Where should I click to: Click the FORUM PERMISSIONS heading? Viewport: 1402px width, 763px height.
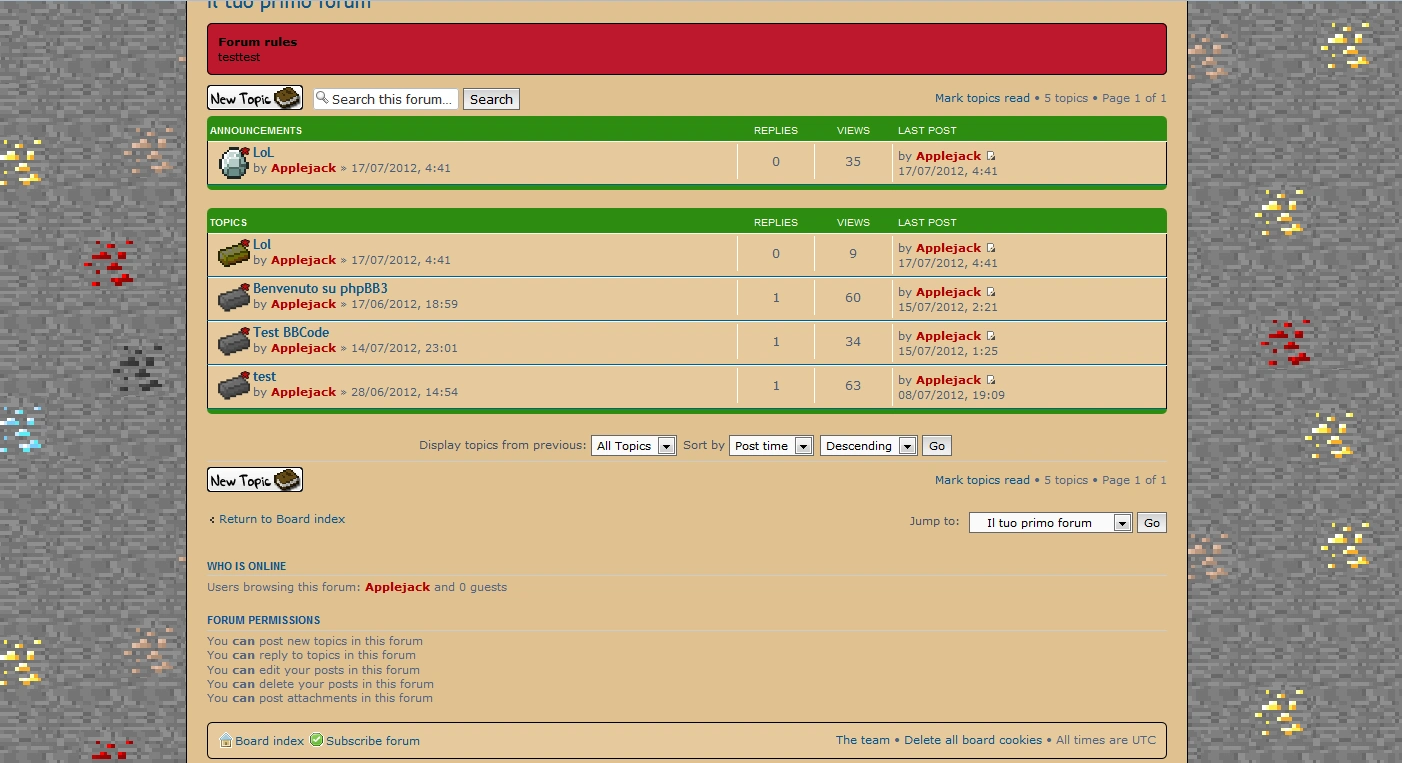(x=264, y=620)
